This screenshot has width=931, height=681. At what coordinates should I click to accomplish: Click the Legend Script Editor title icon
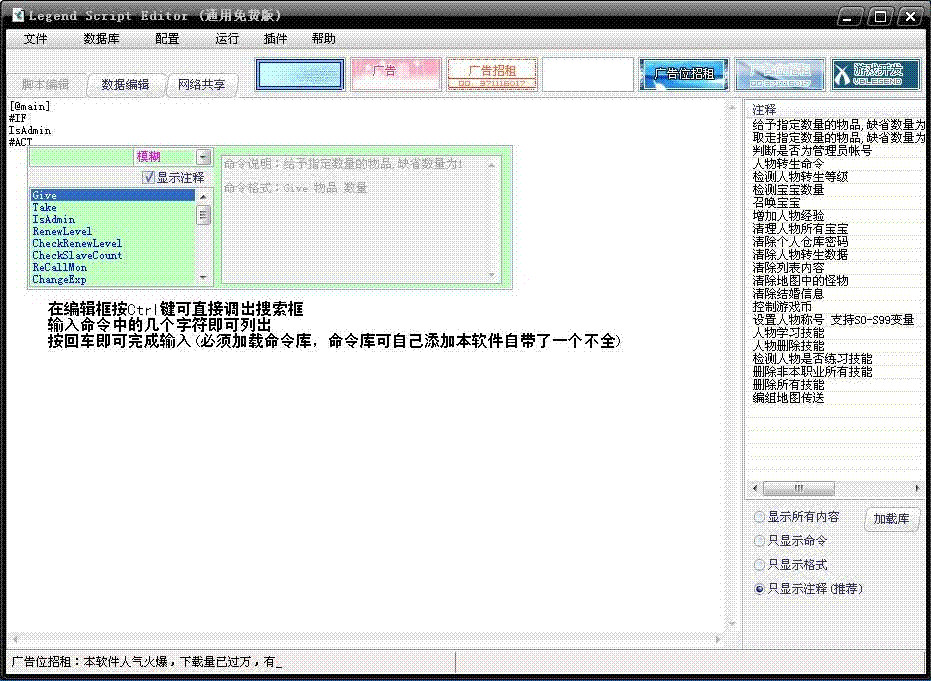17,16
